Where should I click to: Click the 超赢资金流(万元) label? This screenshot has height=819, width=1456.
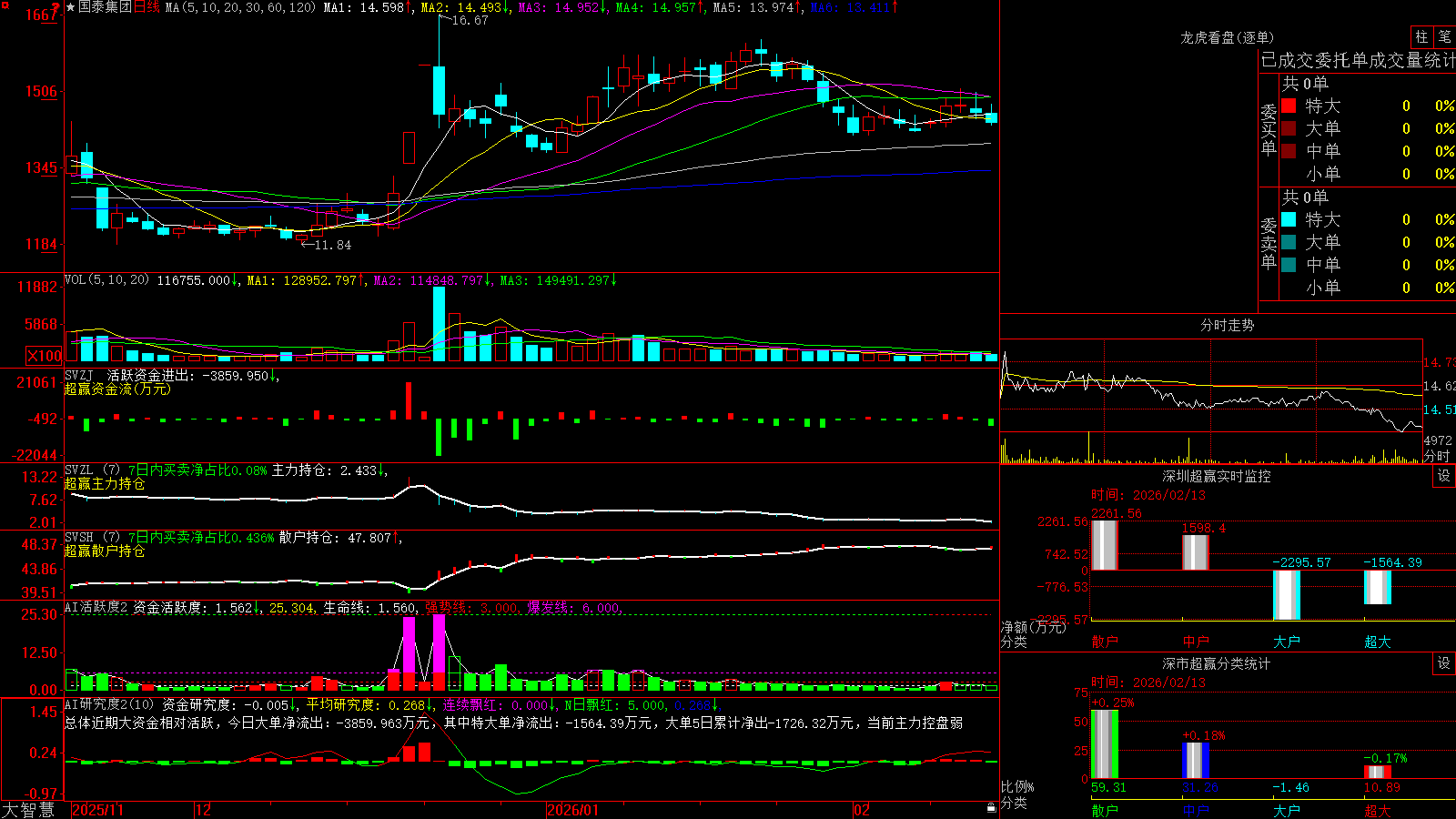[117, 389]
